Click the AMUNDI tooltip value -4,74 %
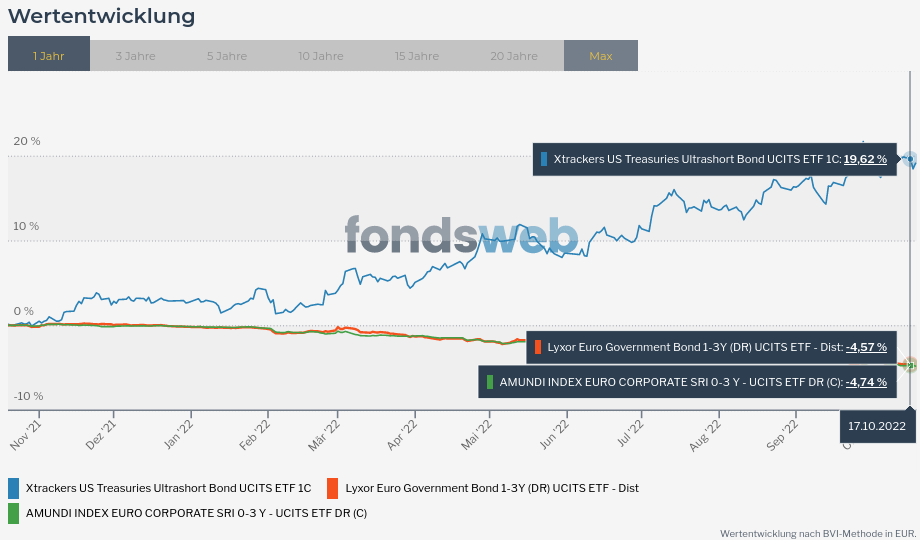The height and width of the screenshot is (540, 920). point(866,382)
